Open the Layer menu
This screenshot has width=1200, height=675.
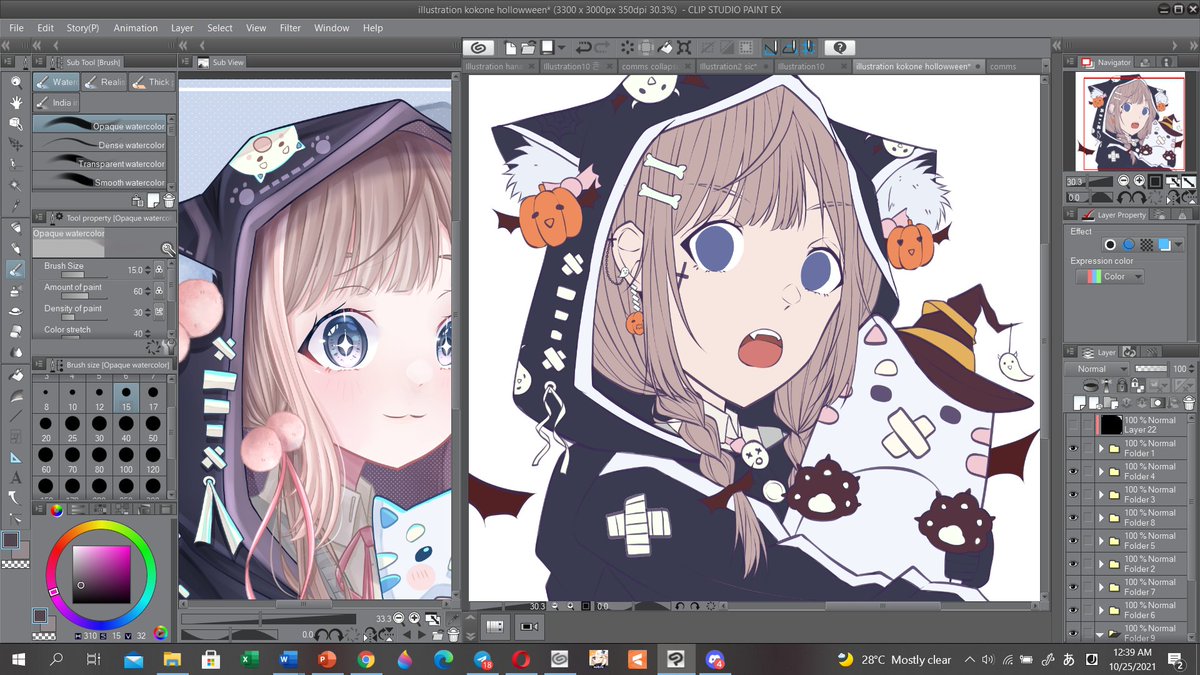182,28
